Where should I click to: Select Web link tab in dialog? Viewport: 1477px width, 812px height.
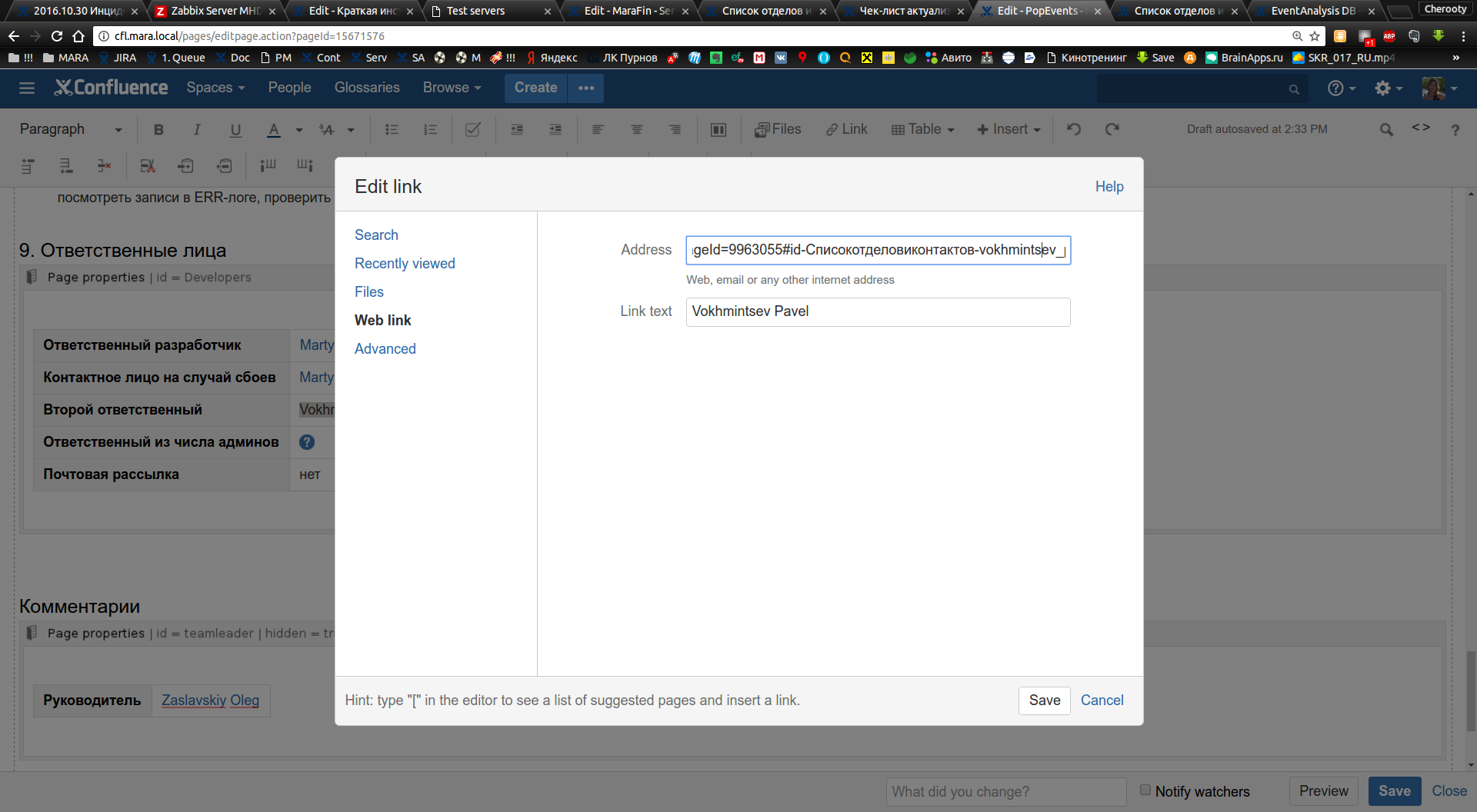(x=383, y=321)
